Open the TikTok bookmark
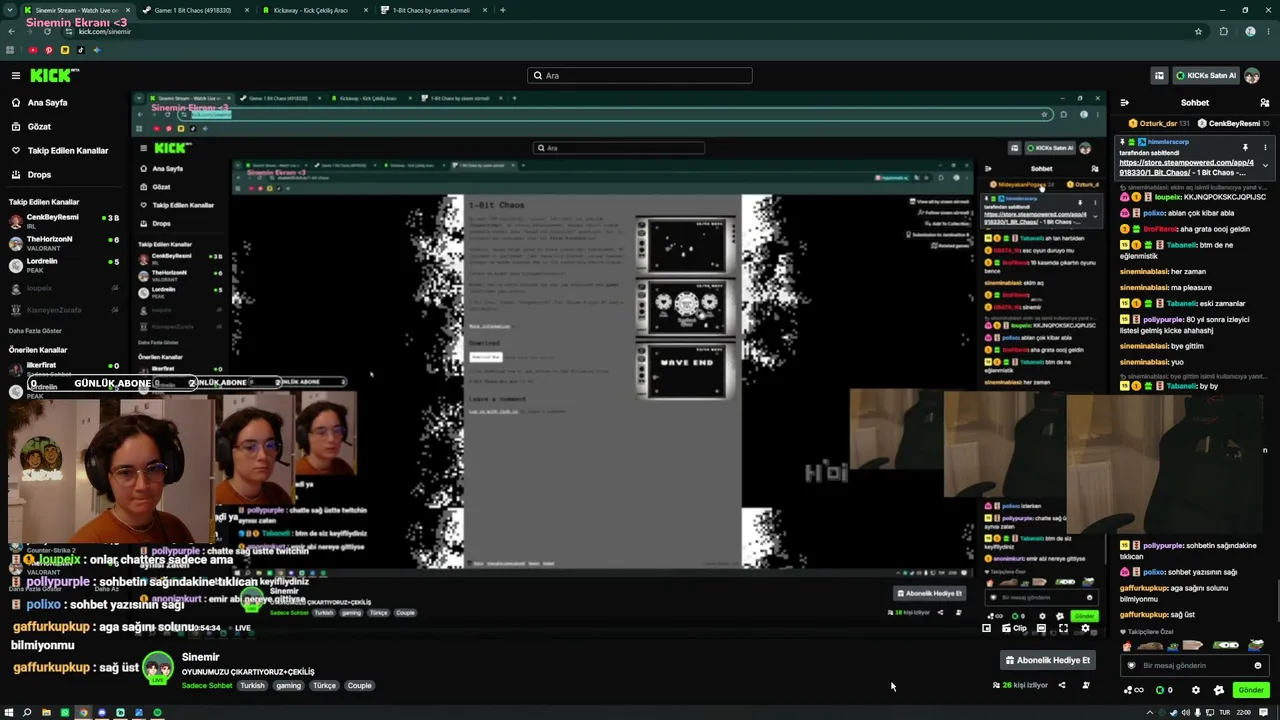This screenshot has height=720, width=1280. pyautogui.click(x=81, y=50)
